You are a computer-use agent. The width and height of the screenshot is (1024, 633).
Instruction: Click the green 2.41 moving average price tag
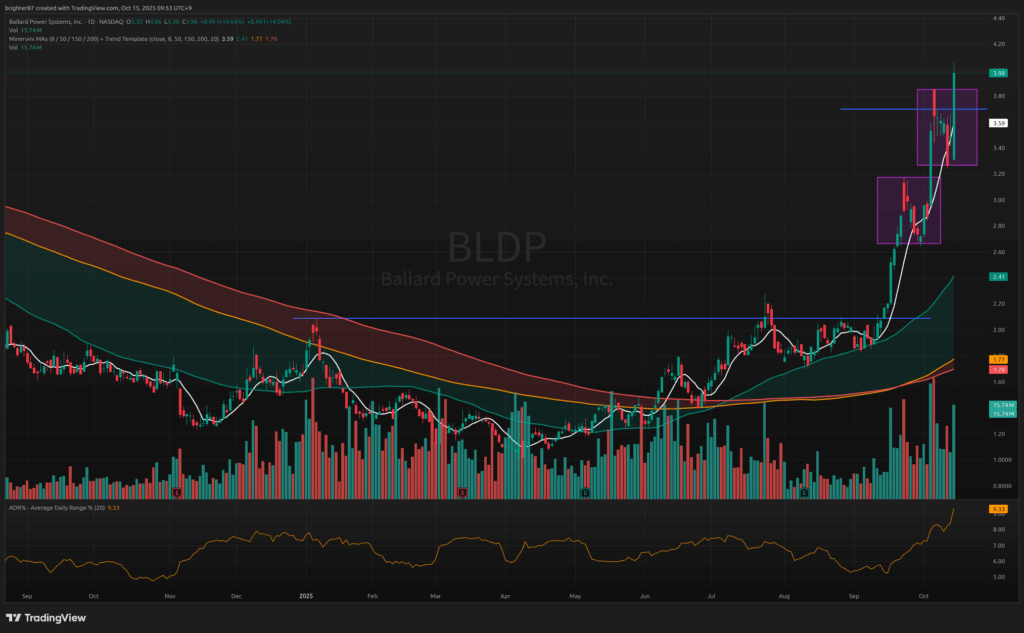tap(997, 276)
